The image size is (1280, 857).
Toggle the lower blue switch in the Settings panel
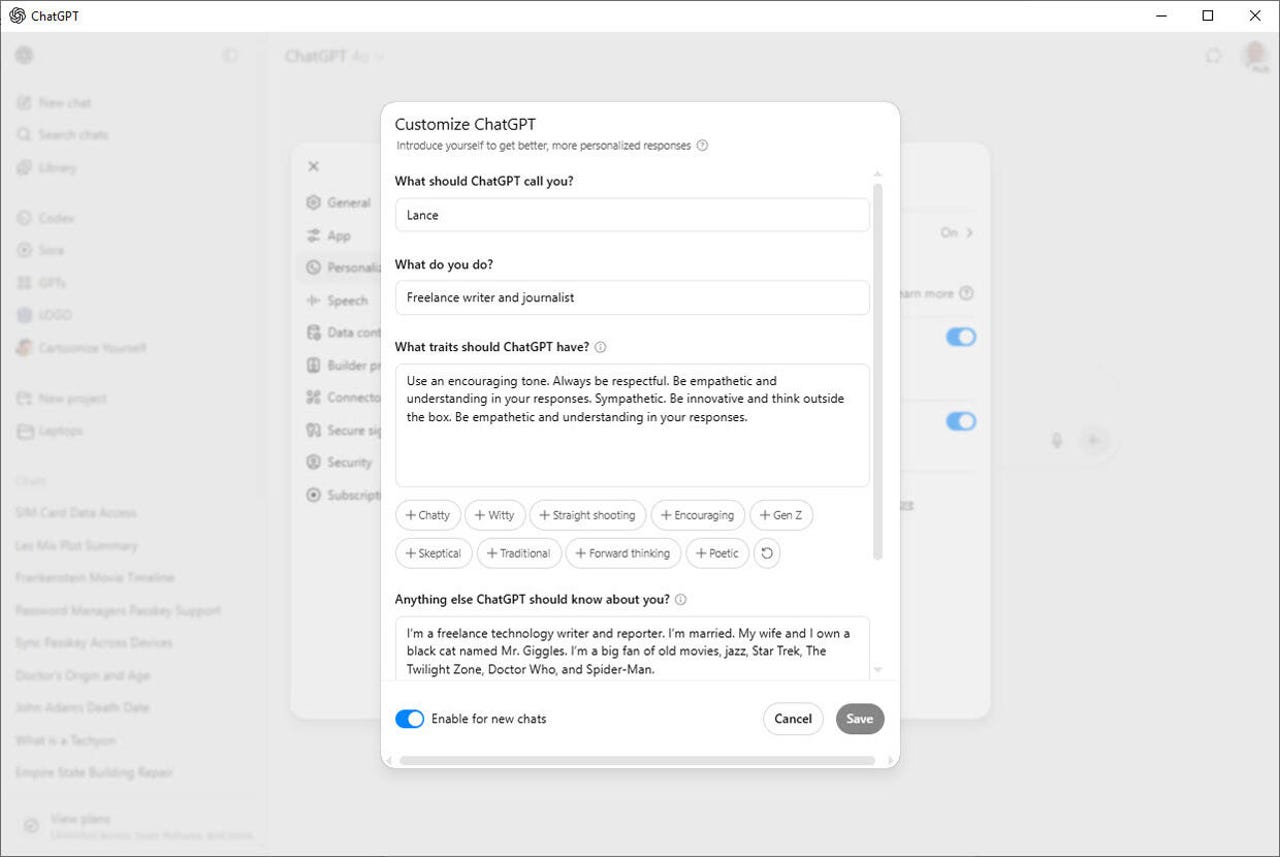(x=961, y=421)
